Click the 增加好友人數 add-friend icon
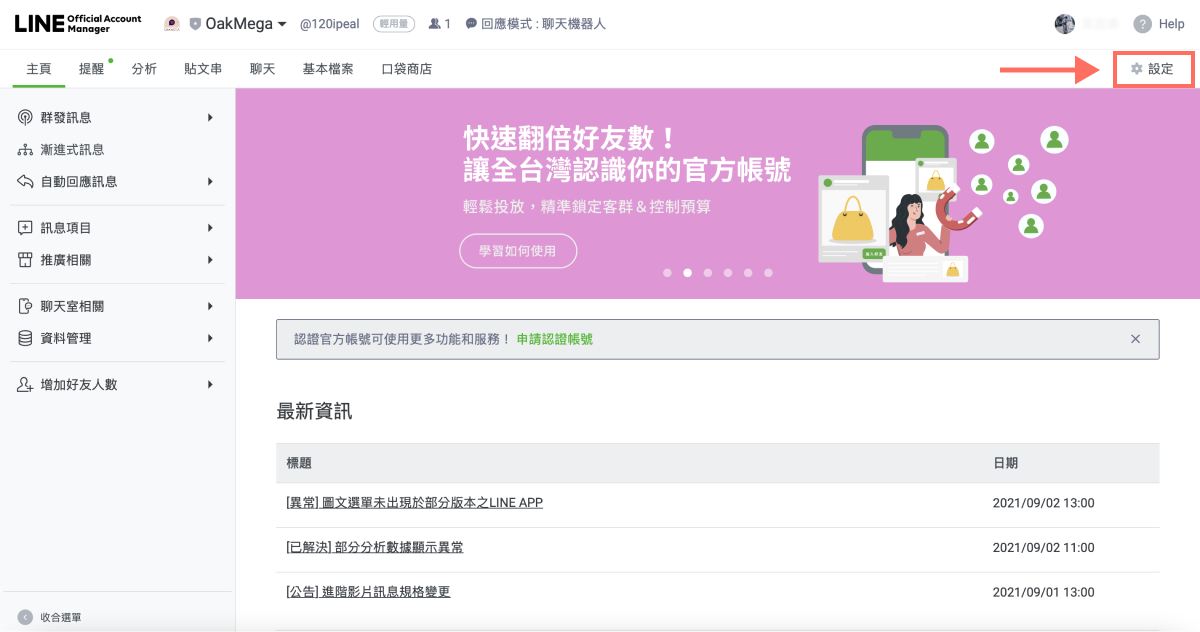1200x632 pixels. (25, 385)
